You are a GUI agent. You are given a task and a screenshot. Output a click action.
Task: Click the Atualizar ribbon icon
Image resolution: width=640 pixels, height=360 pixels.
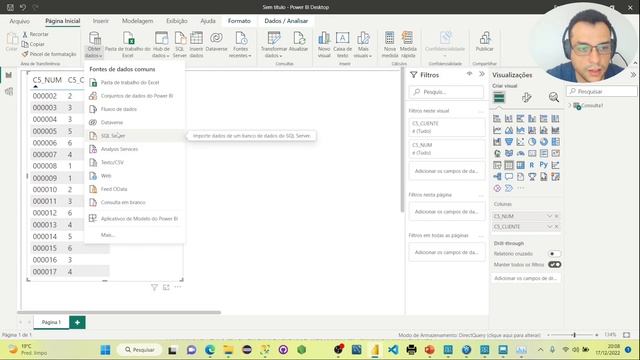(298, 42)
